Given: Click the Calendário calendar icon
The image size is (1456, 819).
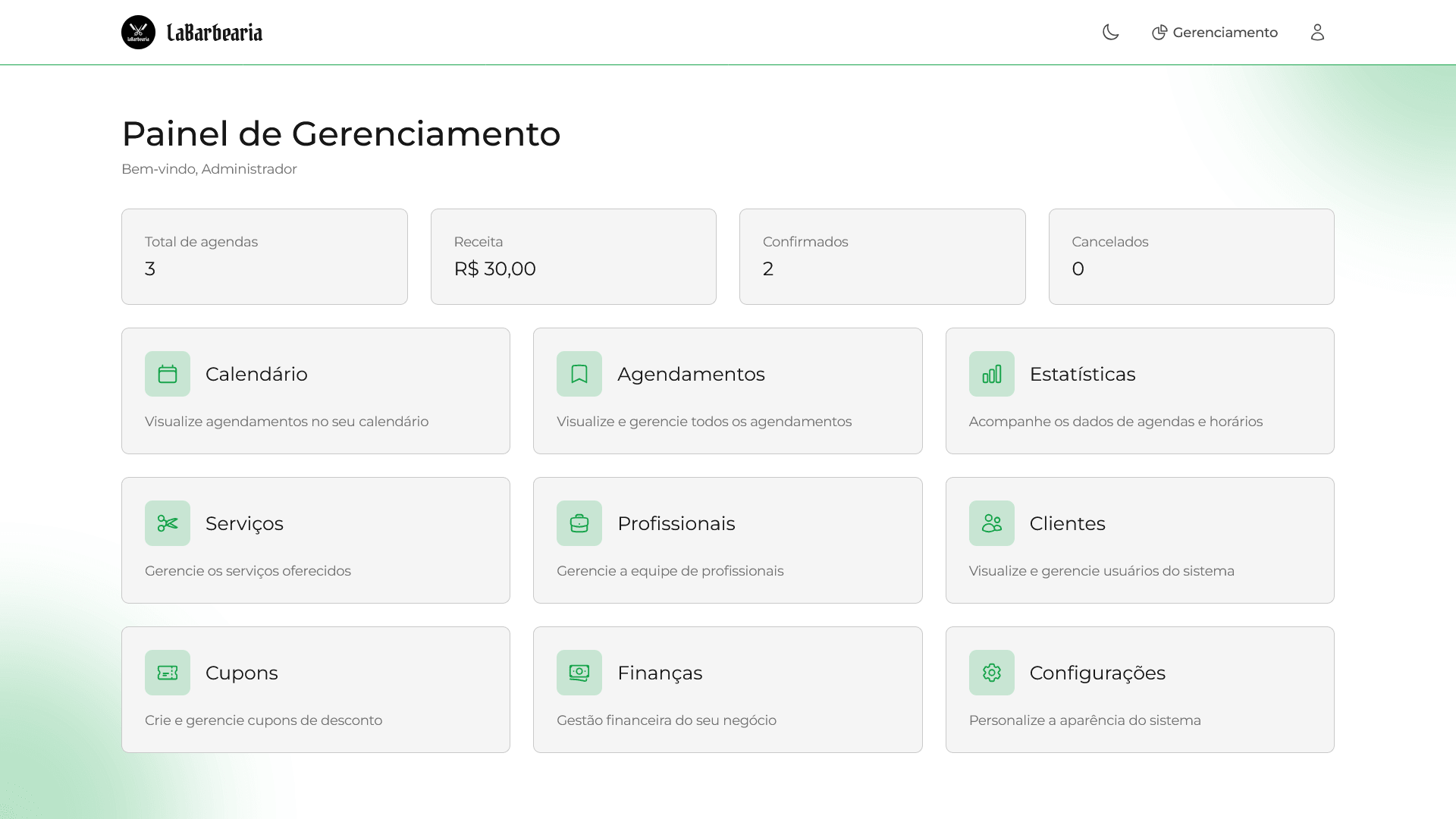Looking at the screenshot, I should click(x=168, y=374).
